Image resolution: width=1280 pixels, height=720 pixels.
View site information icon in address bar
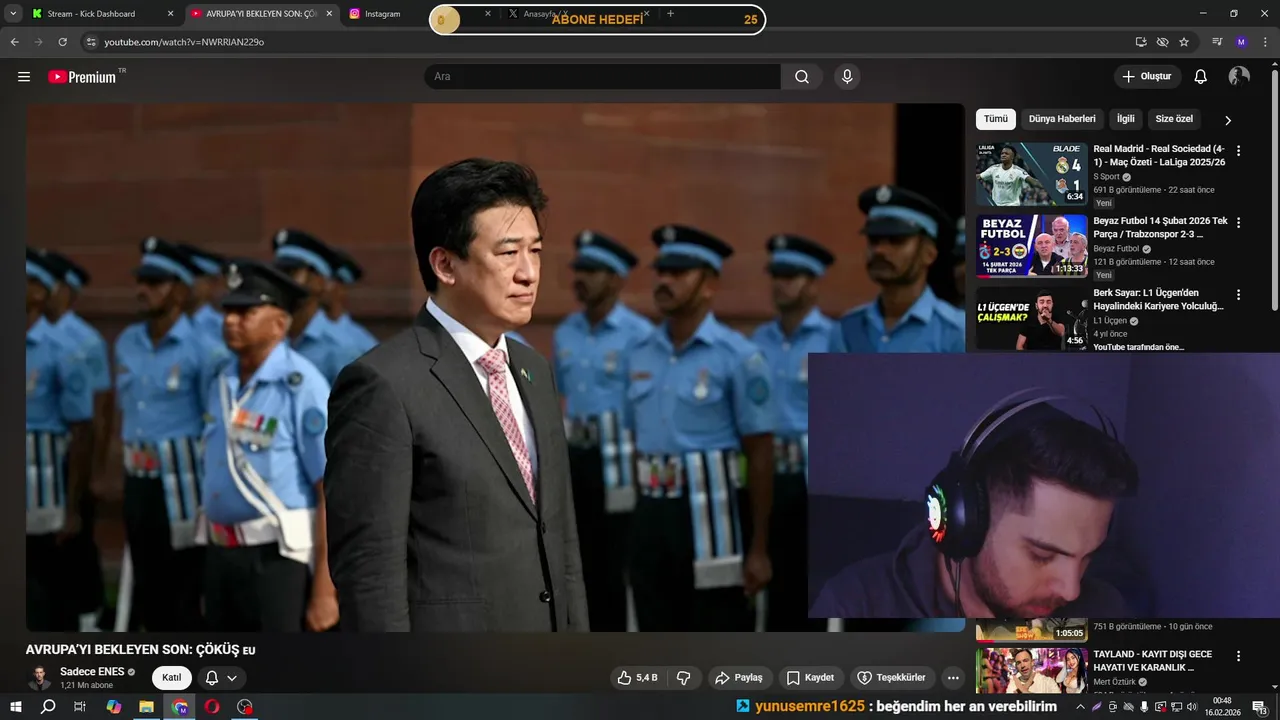point(91,42)
